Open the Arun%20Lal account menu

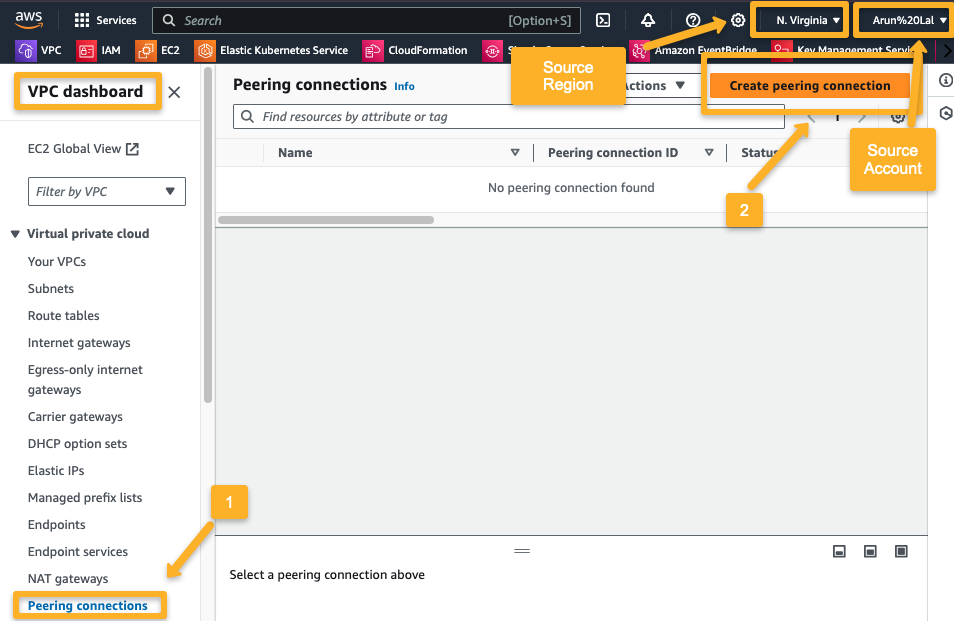tap(909, 20)
